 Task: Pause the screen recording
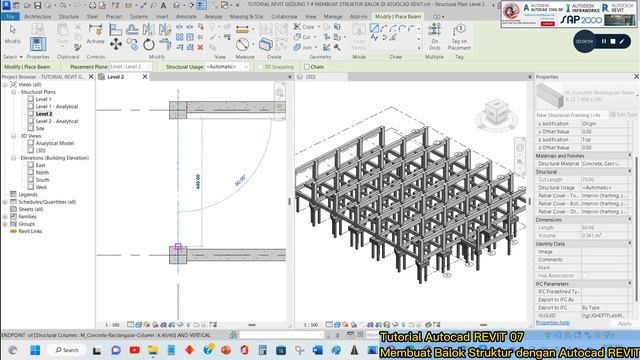tap(604, 41)
